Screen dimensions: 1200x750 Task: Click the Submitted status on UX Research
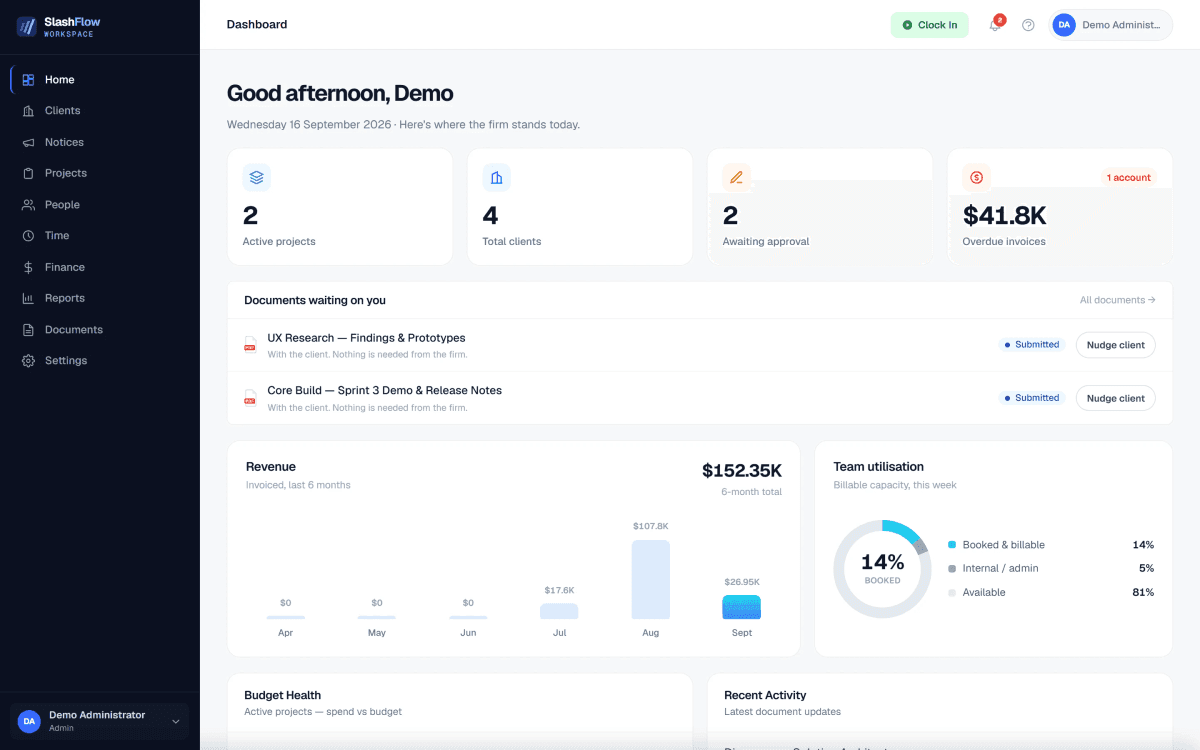click(1031, 344)
